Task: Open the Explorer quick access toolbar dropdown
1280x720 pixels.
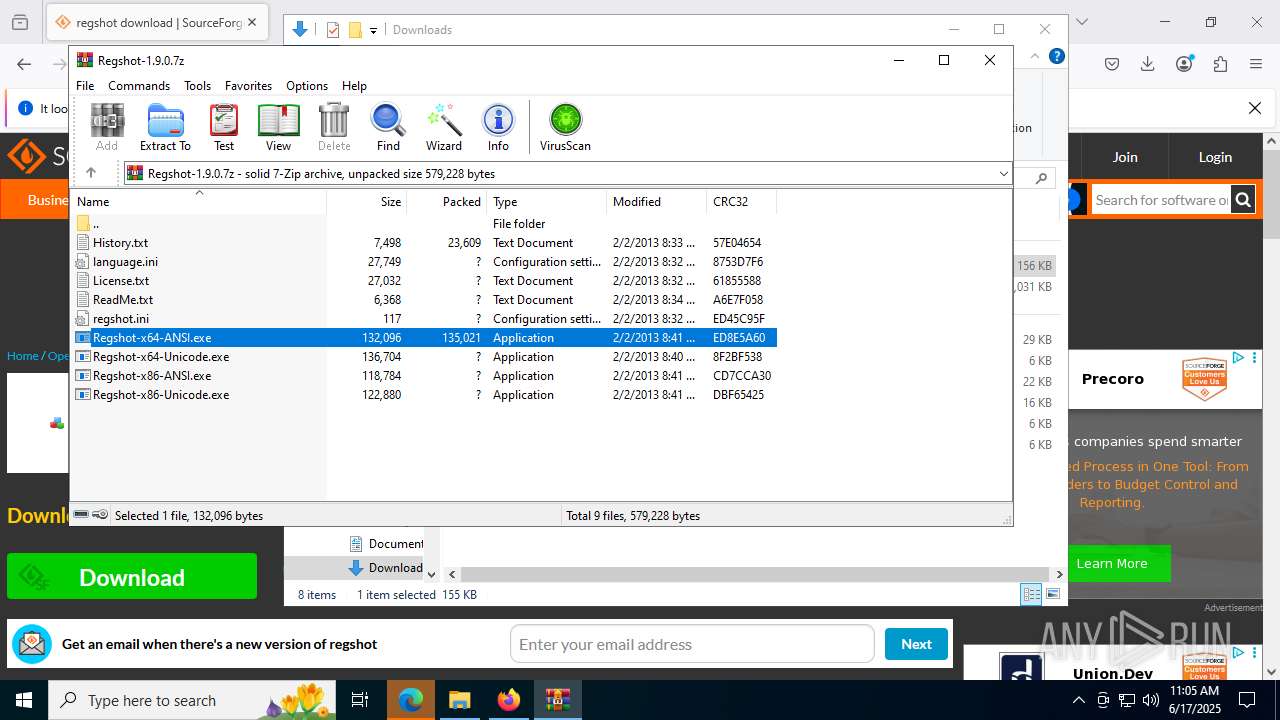Action: click(x=373, y=30)
